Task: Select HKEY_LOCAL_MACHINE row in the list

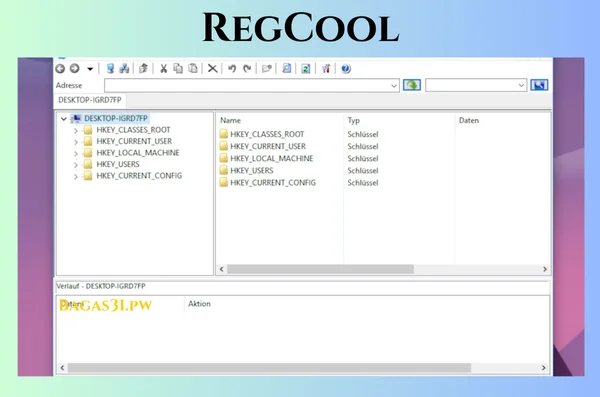Action: point(272,158)
